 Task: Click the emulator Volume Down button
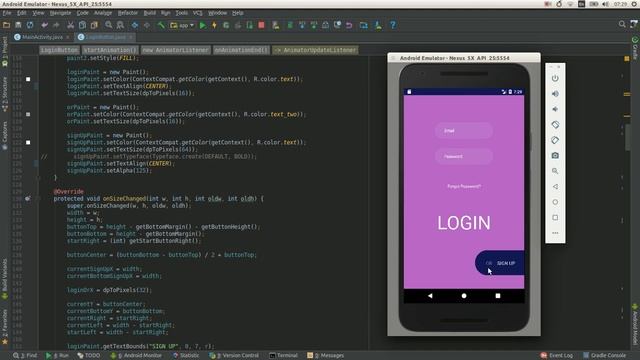tap(555, 109)
